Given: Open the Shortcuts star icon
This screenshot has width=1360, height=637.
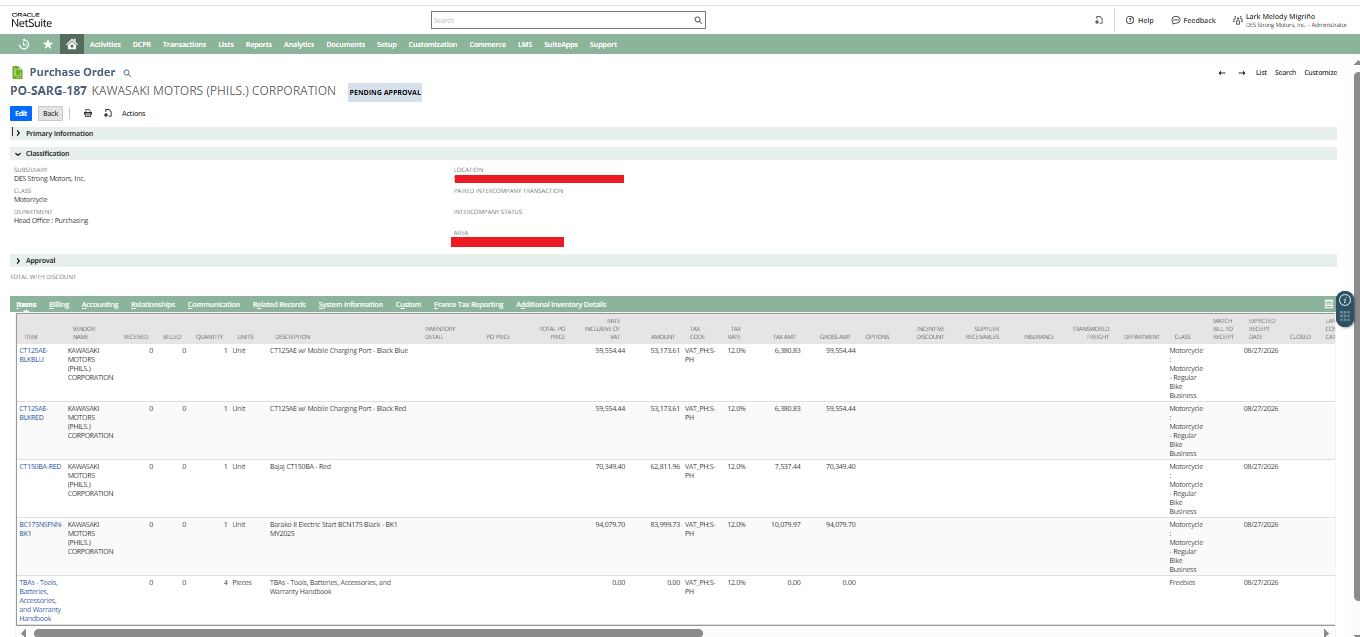Looking at the screenshot, I should point(48,44).
